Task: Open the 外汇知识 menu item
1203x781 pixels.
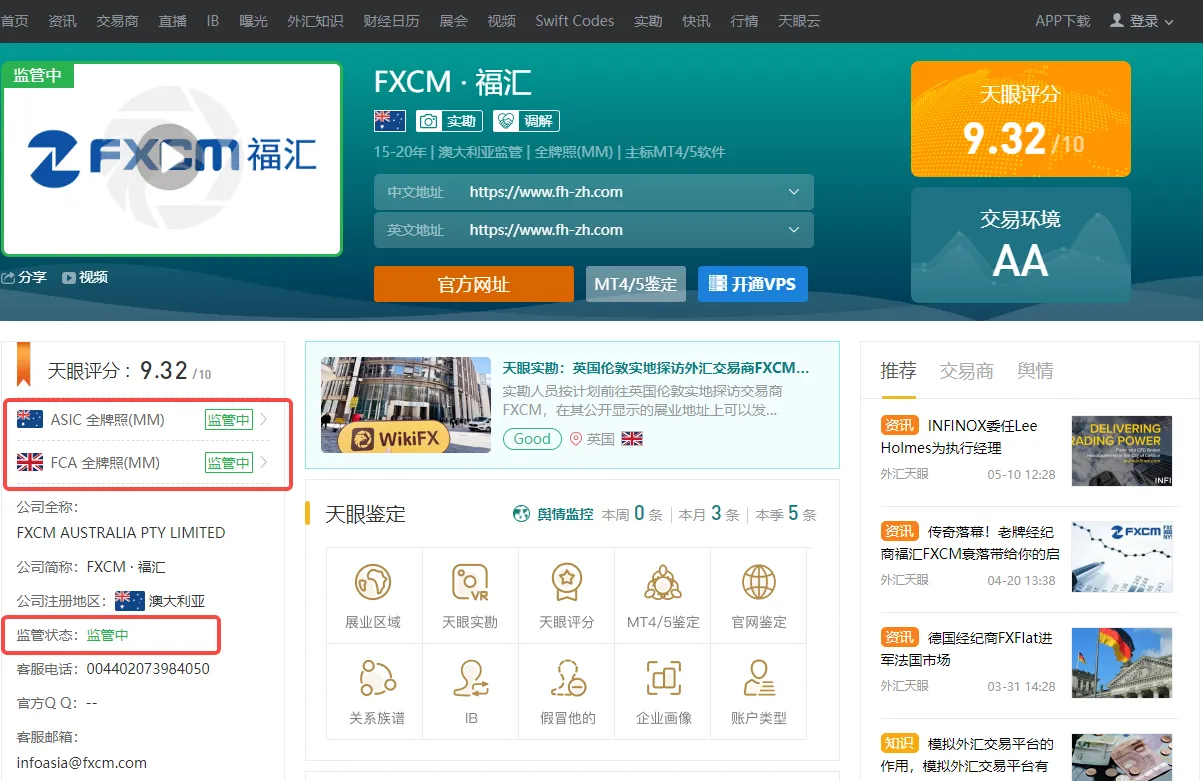Action: pyautogui.click(x=315, y=21)
